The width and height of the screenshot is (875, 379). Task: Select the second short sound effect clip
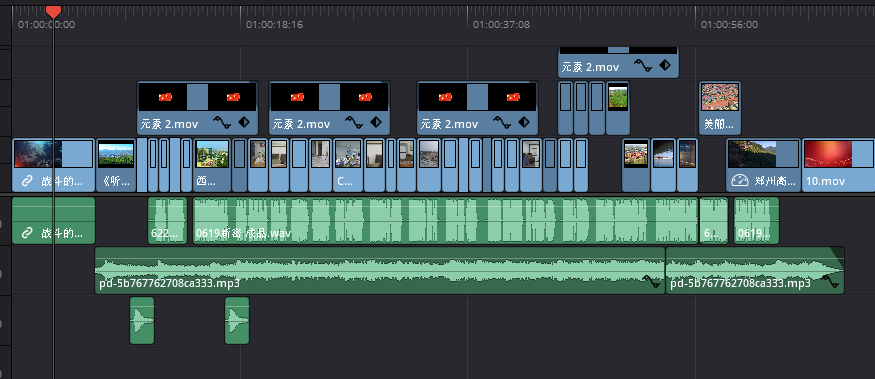tap(237, 320)
